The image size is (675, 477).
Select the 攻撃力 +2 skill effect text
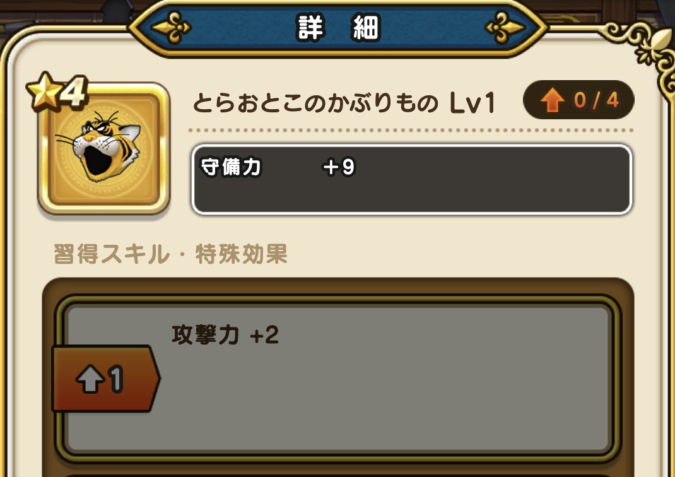pyautogui.click(x=225, y=335)
